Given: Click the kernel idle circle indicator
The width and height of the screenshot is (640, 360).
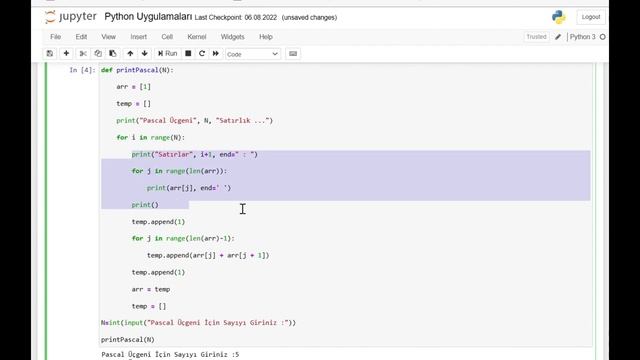Looking at the screenshot, I should (x=602, y=37).
